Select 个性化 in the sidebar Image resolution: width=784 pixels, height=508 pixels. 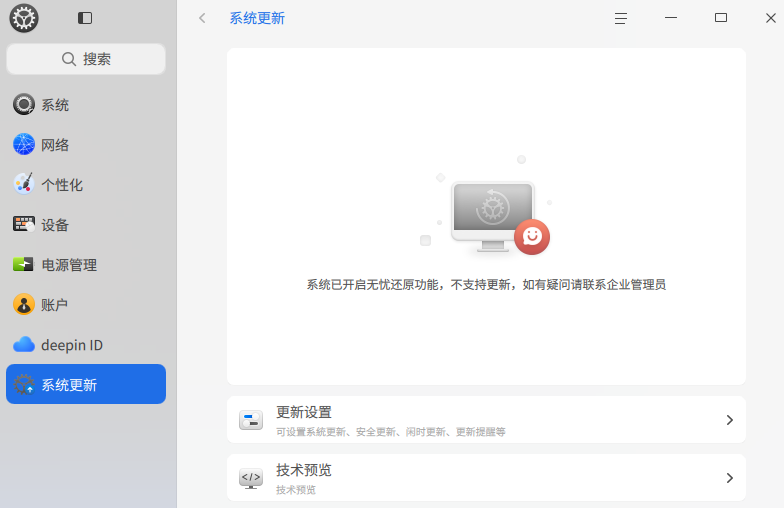click(x=86, y=184)
